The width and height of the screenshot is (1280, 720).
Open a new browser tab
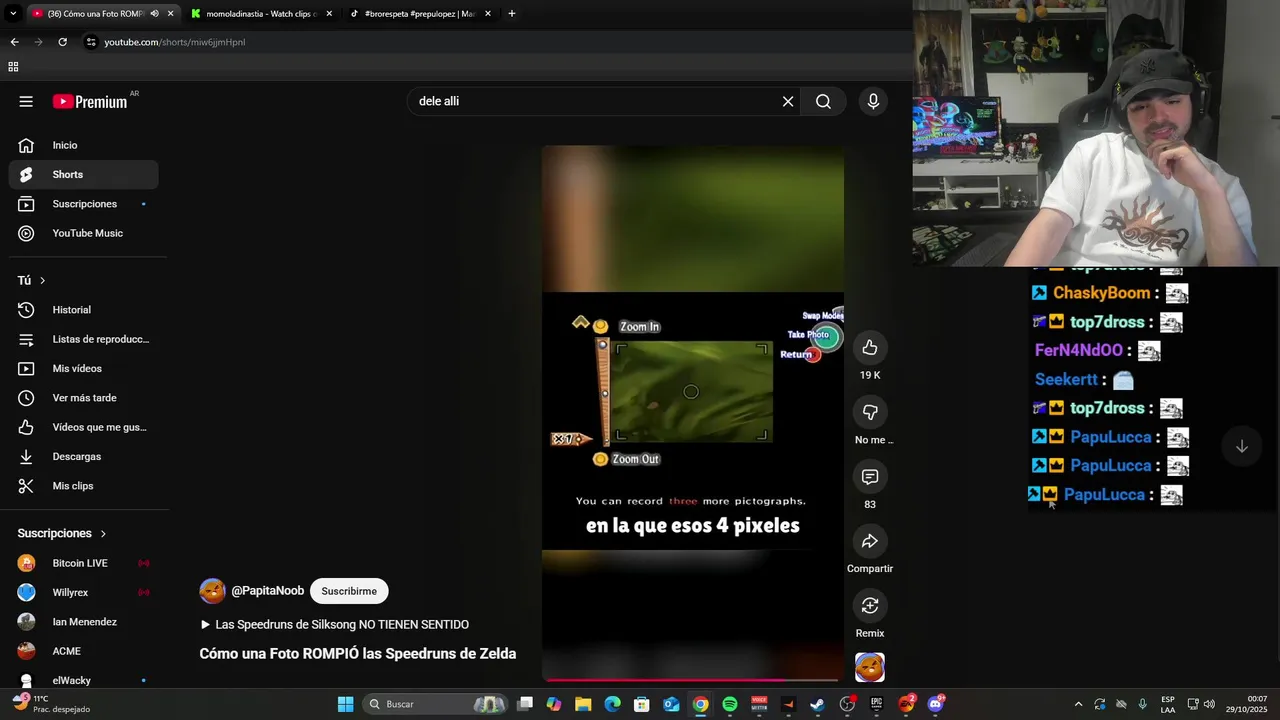[511, 14]
